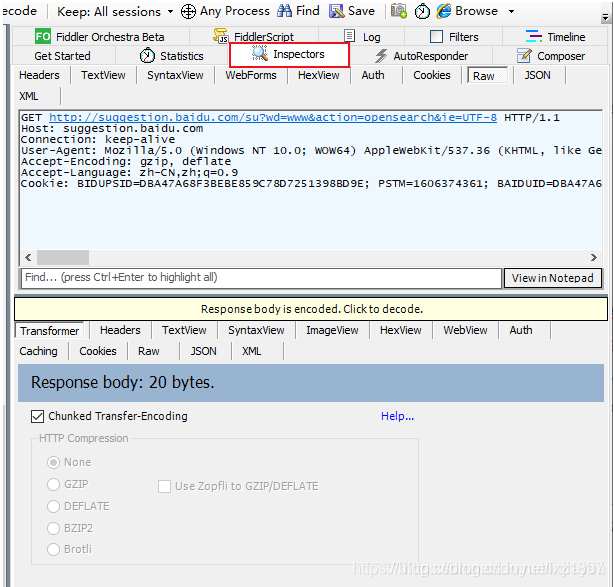The image size is (614, 587).
Task: Open the Fiddler Orchestra Beta tab
Action: (100, 37)
